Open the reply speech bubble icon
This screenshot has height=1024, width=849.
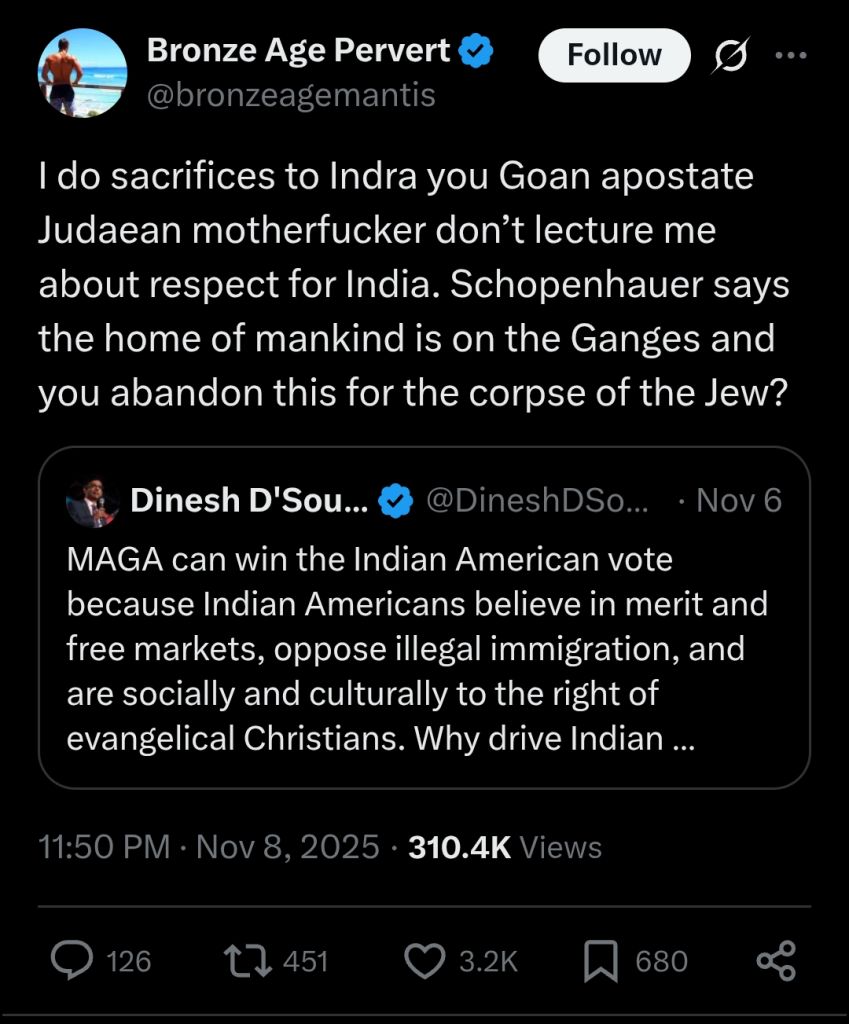coord(72,961)
